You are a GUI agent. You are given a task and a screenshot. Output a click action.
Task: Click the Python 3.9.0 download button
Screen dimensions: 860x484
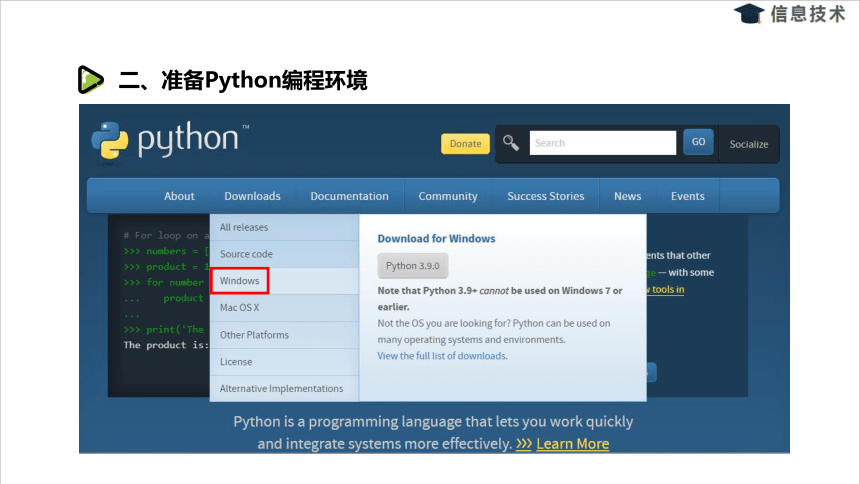click(412, 266)
